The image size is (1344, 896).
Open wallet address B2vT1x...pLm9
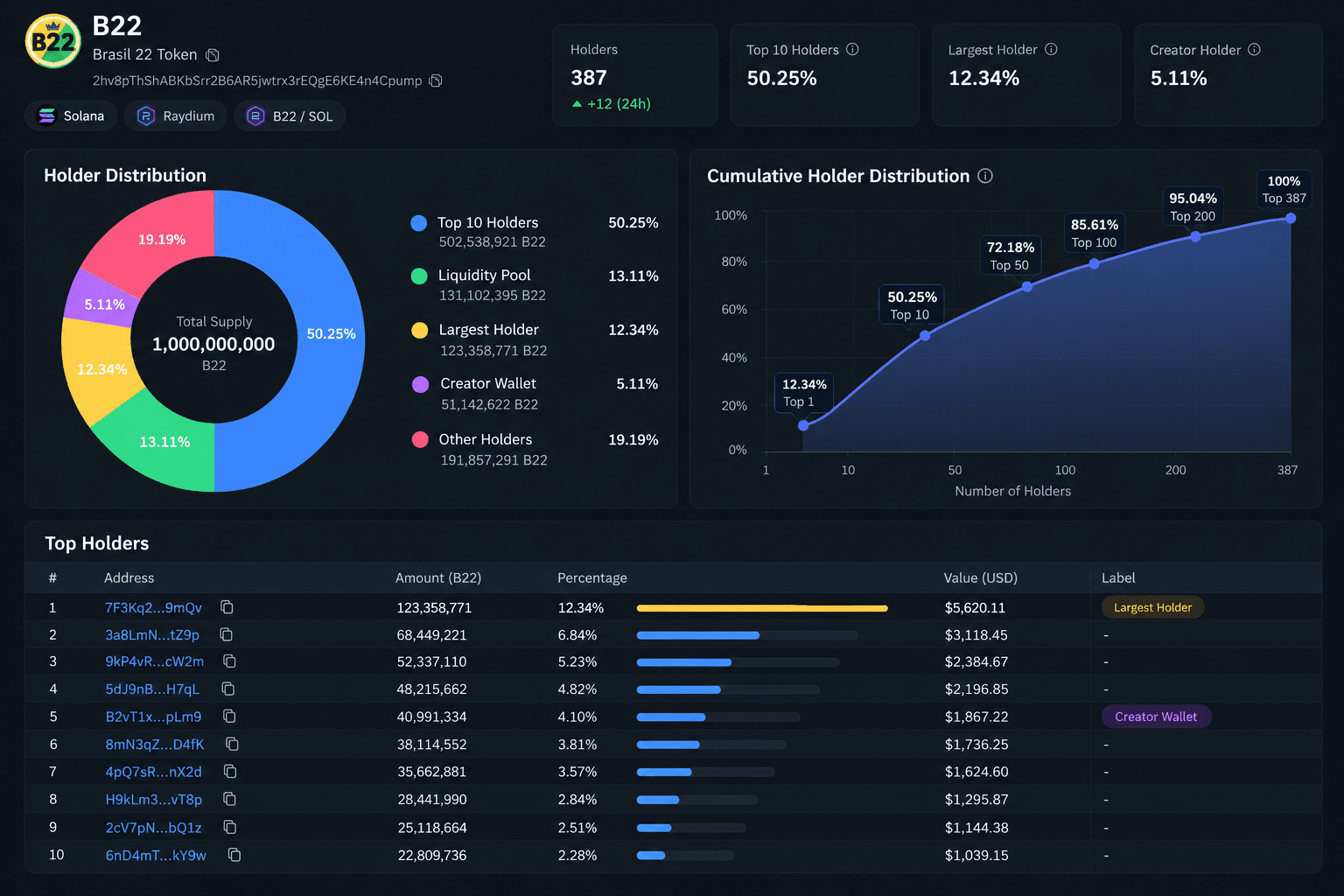153,717
